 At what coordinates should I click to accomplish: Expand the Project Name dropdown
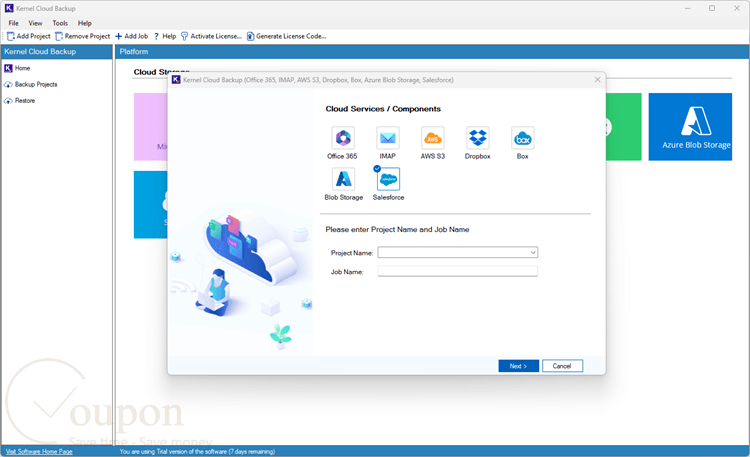tap(532, 252)
